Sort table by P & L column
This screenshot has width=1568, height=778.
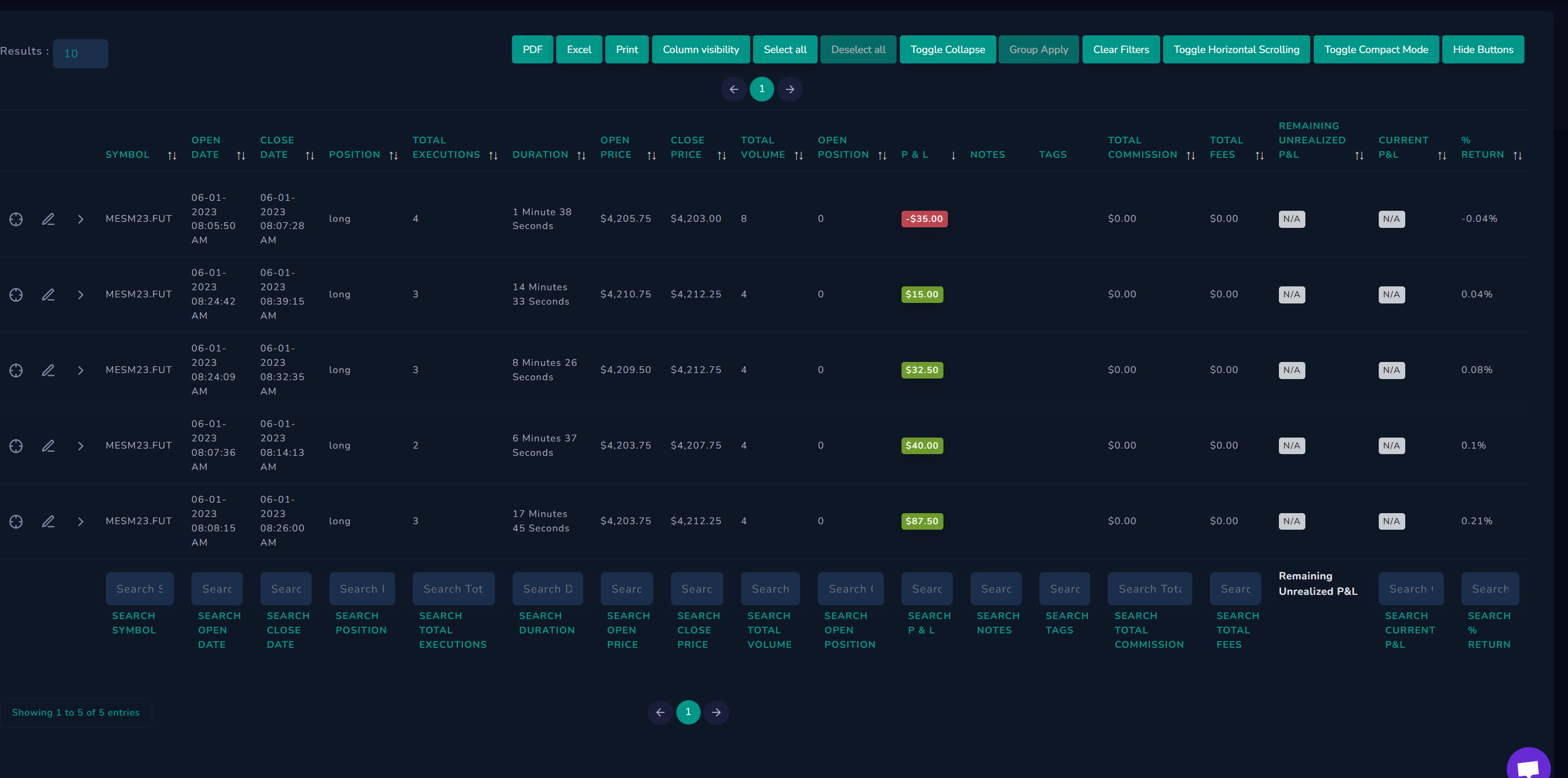[953, 156]
